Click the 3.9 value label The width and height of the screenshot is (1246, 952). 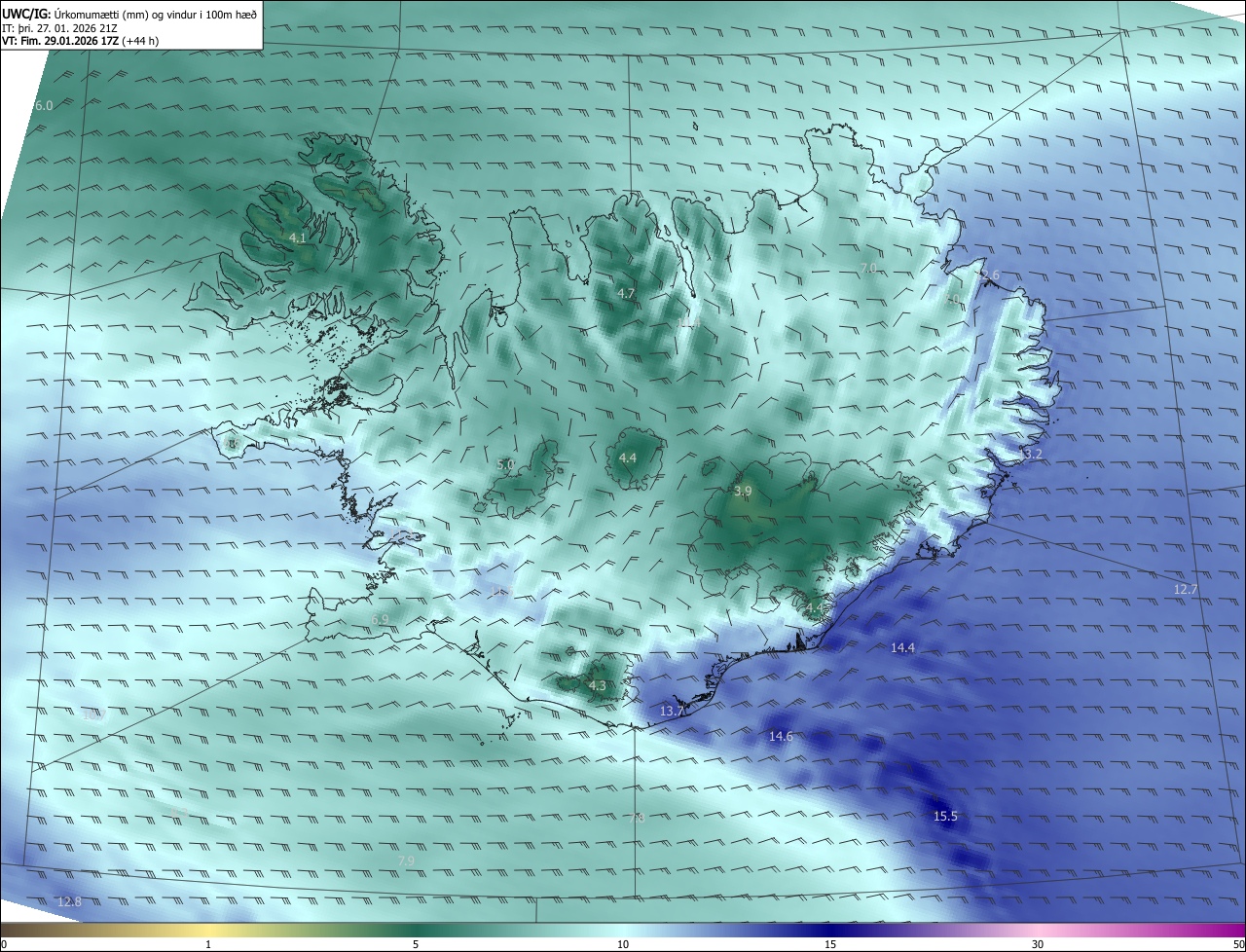(743, 492)
